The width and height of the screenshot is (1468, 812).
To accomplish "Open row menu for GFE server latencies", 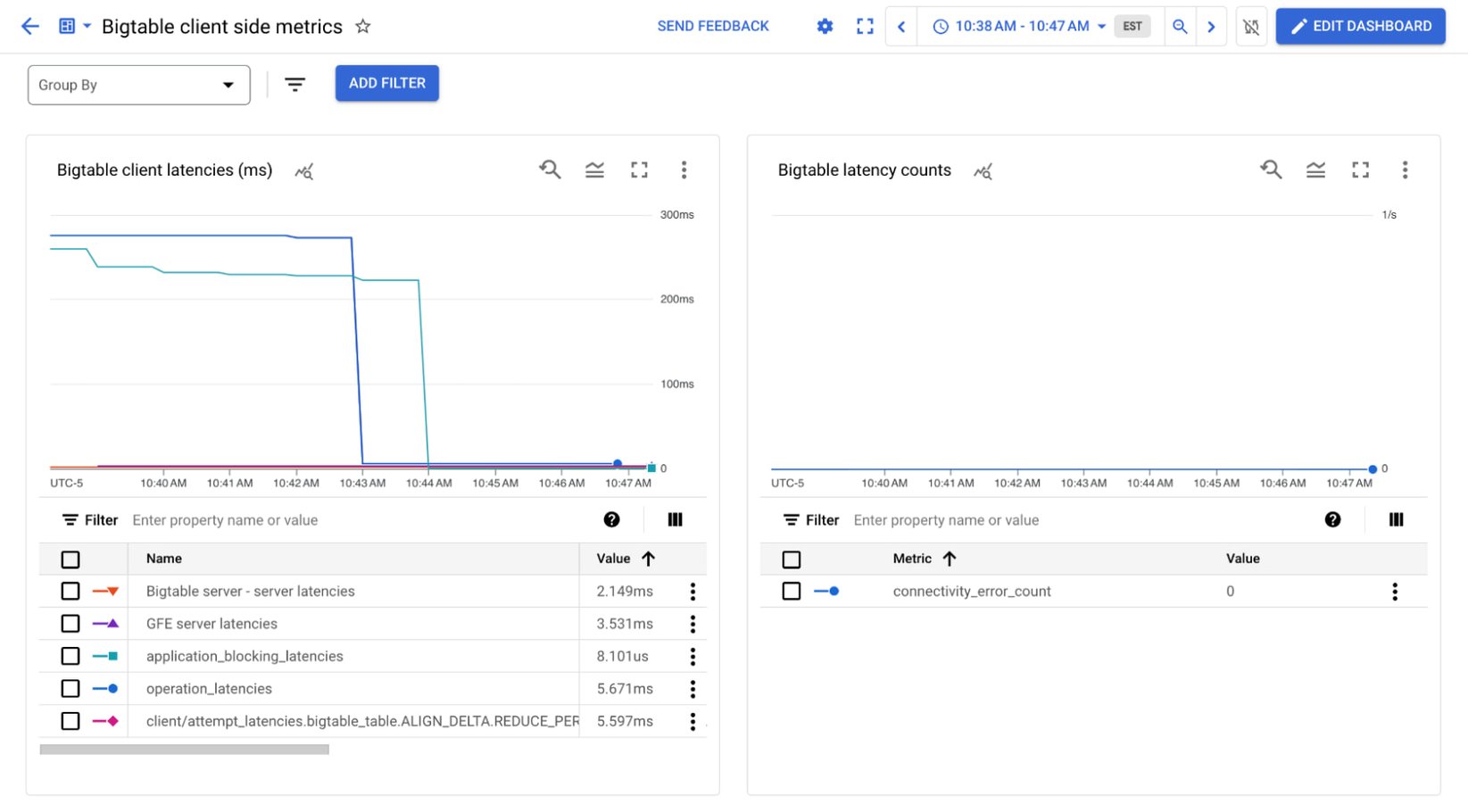I will pyautogui.click(x=693, y=624).
